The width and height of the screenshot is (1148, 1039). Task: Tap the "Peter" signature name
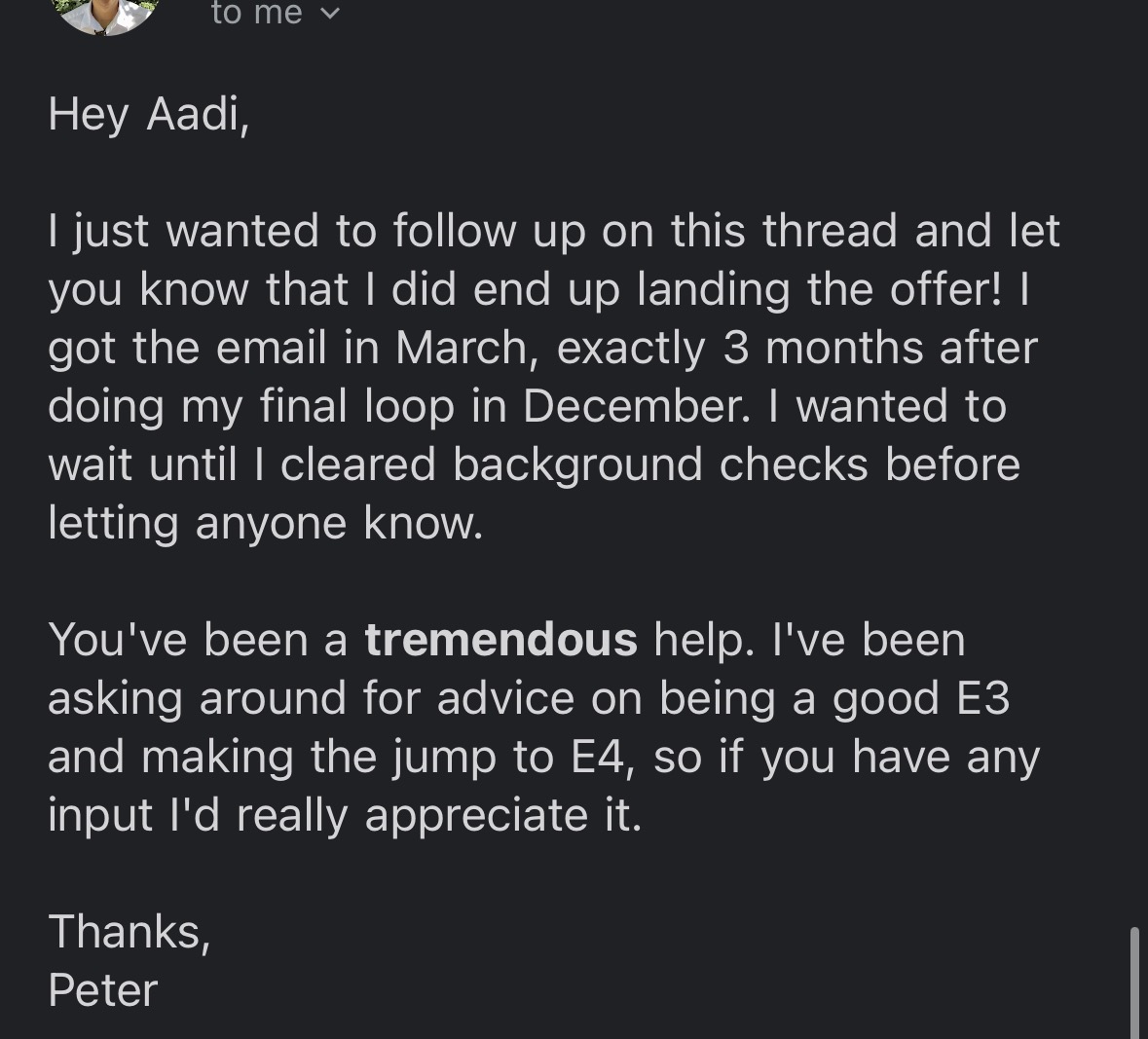click(x=102, y=990)
